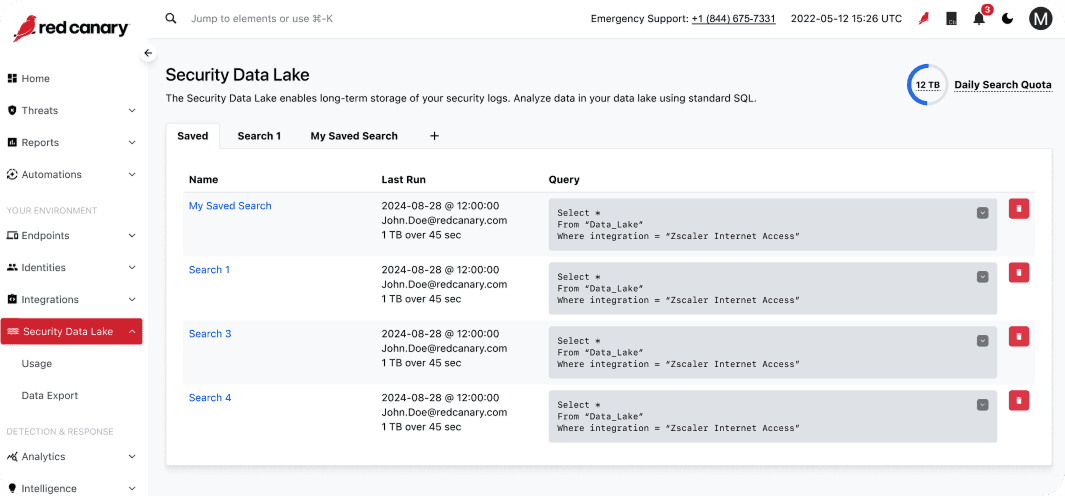
Task: Click the red canary icon in header
Action: pos(924,19)
